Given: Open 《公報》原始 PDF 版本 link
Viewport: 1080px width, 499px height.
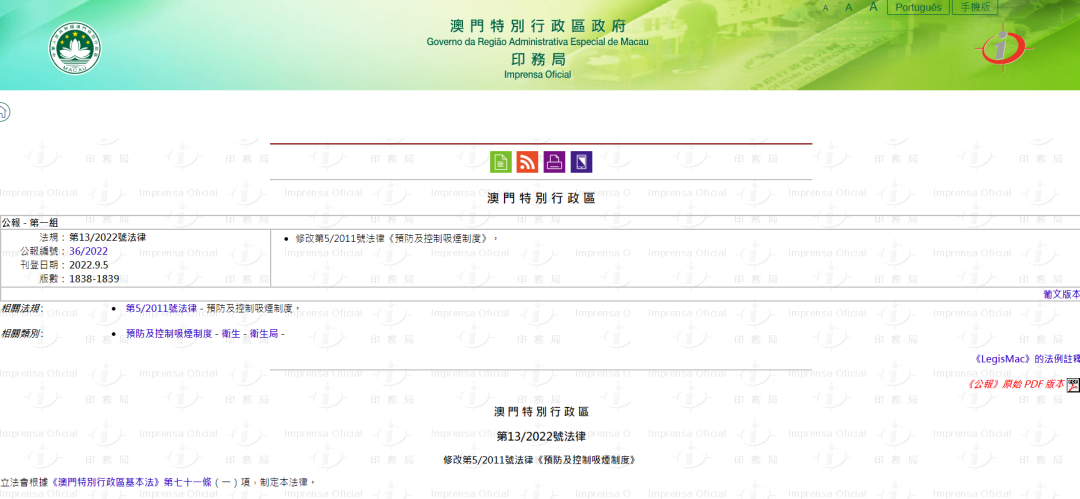Looking at the screenshot, I should pyautogui.click(x=1017, y=385).
